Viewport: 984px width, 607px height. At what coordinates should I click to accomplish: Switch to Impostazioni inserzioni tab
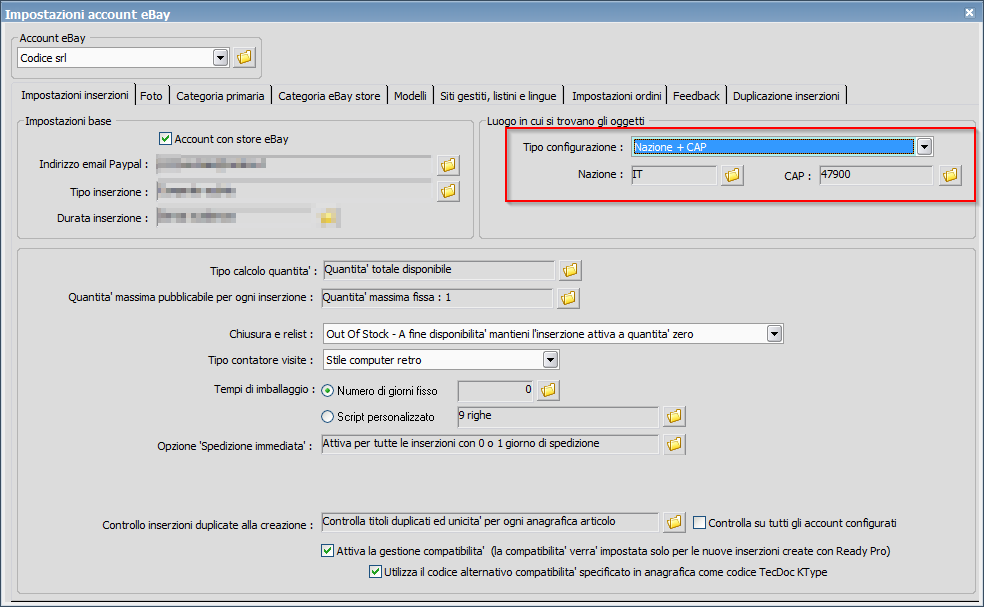(x=75, y=95)
